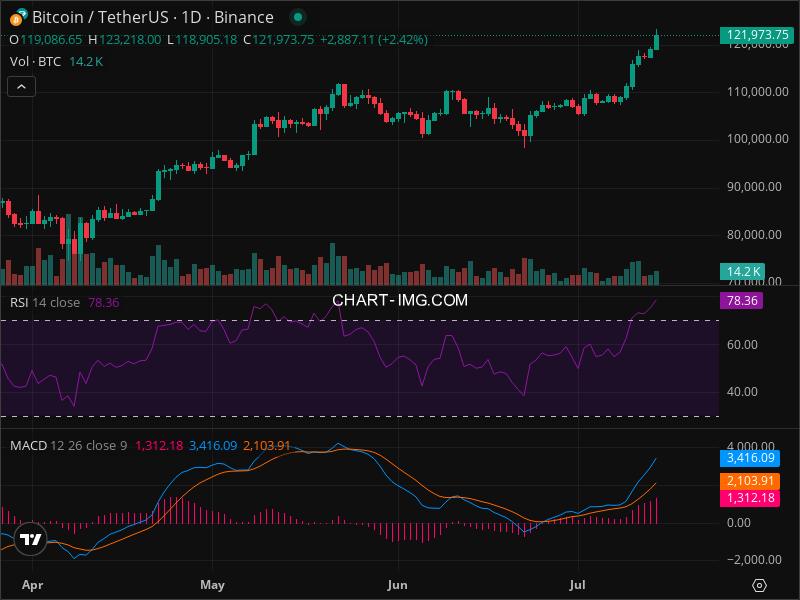
Task: Click the RSI legend value 78.36
Action: click(x=104, y=303)
